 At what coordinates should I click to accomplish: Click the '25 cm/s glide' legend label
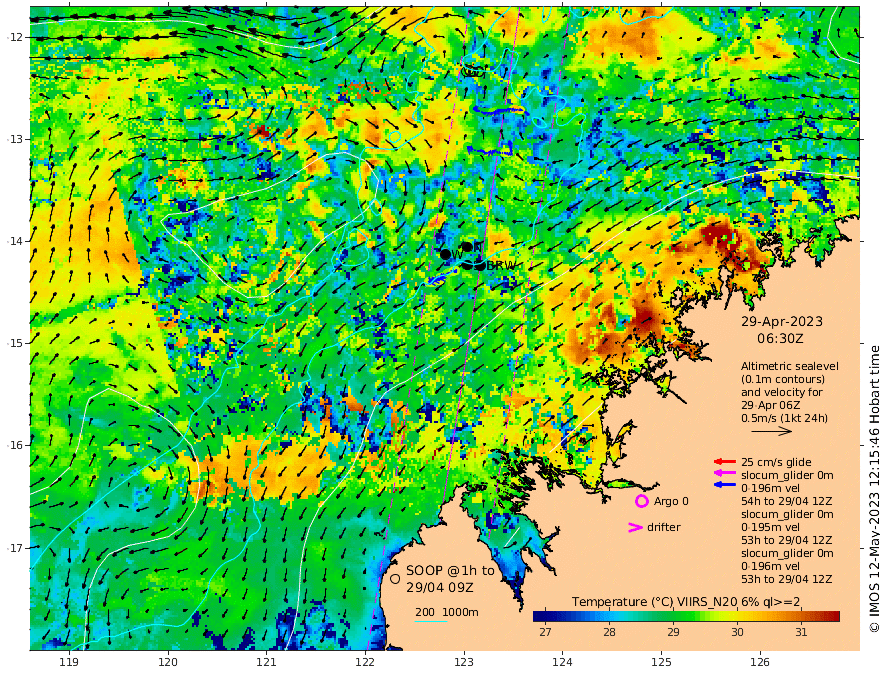(776, 462)
